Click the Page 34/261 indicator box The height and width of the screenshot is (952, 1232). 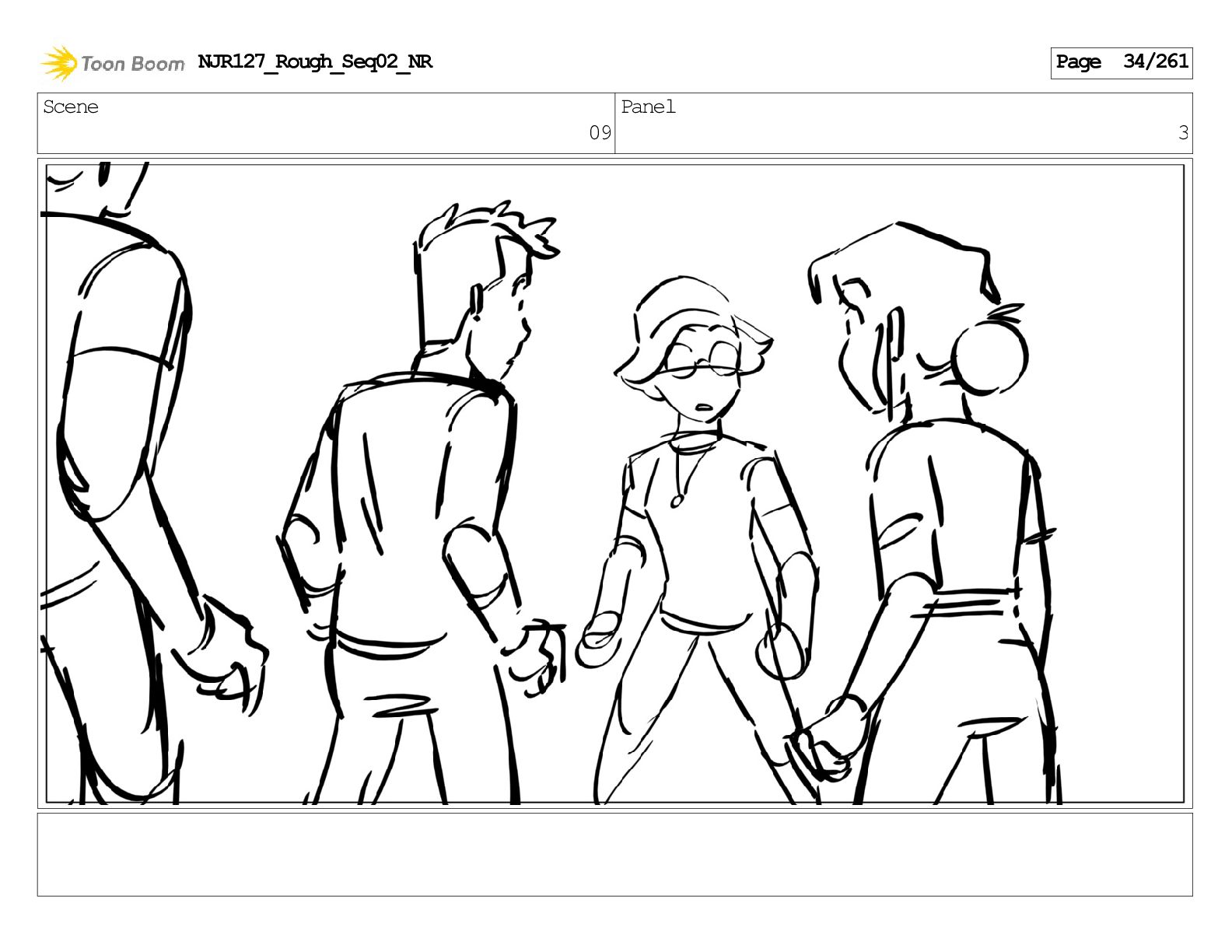tap(1121, 63)
